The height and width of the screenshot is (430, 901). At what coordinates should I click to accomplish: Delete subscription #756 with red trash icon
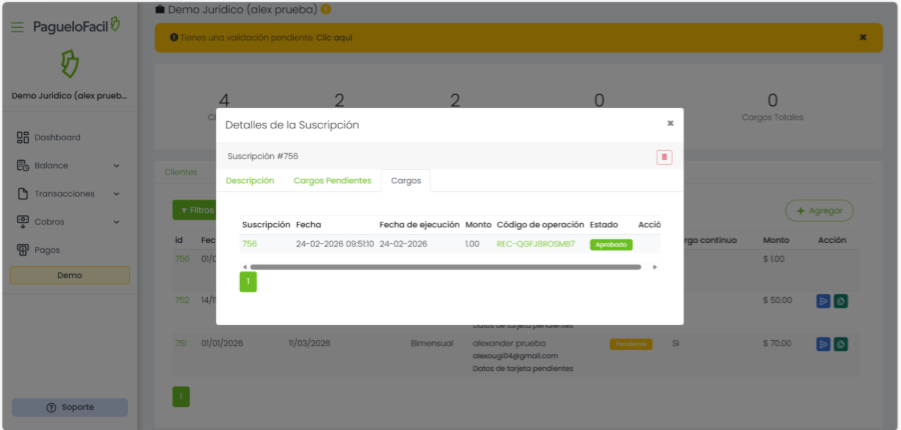click(x=664, y=157)
